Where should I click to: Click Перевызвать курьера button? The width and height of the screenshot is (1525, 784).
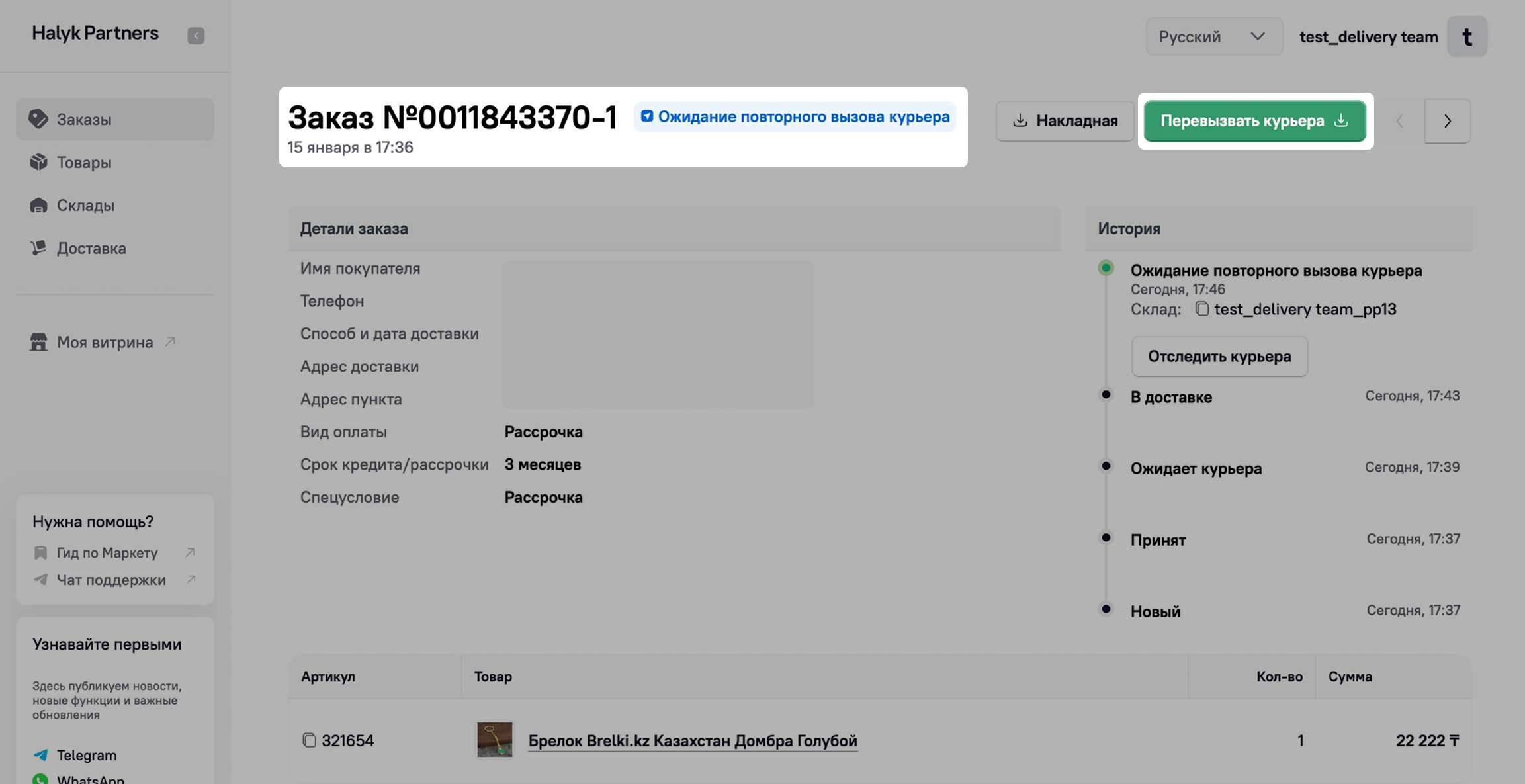click(1254, 121)
